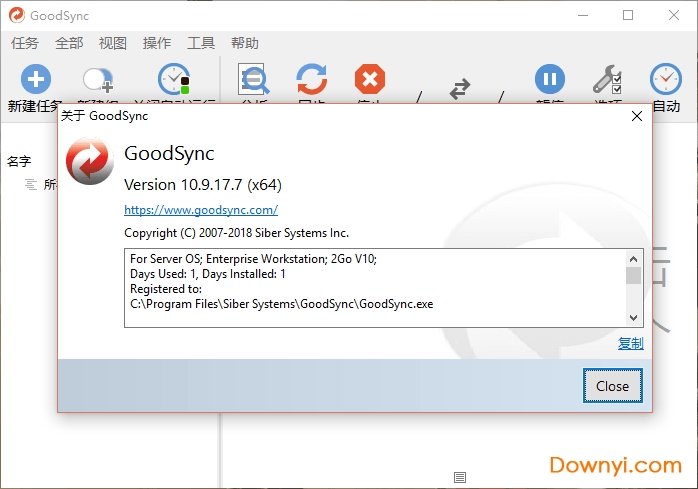Click the Sync circular arrows icon

(312, 79)
